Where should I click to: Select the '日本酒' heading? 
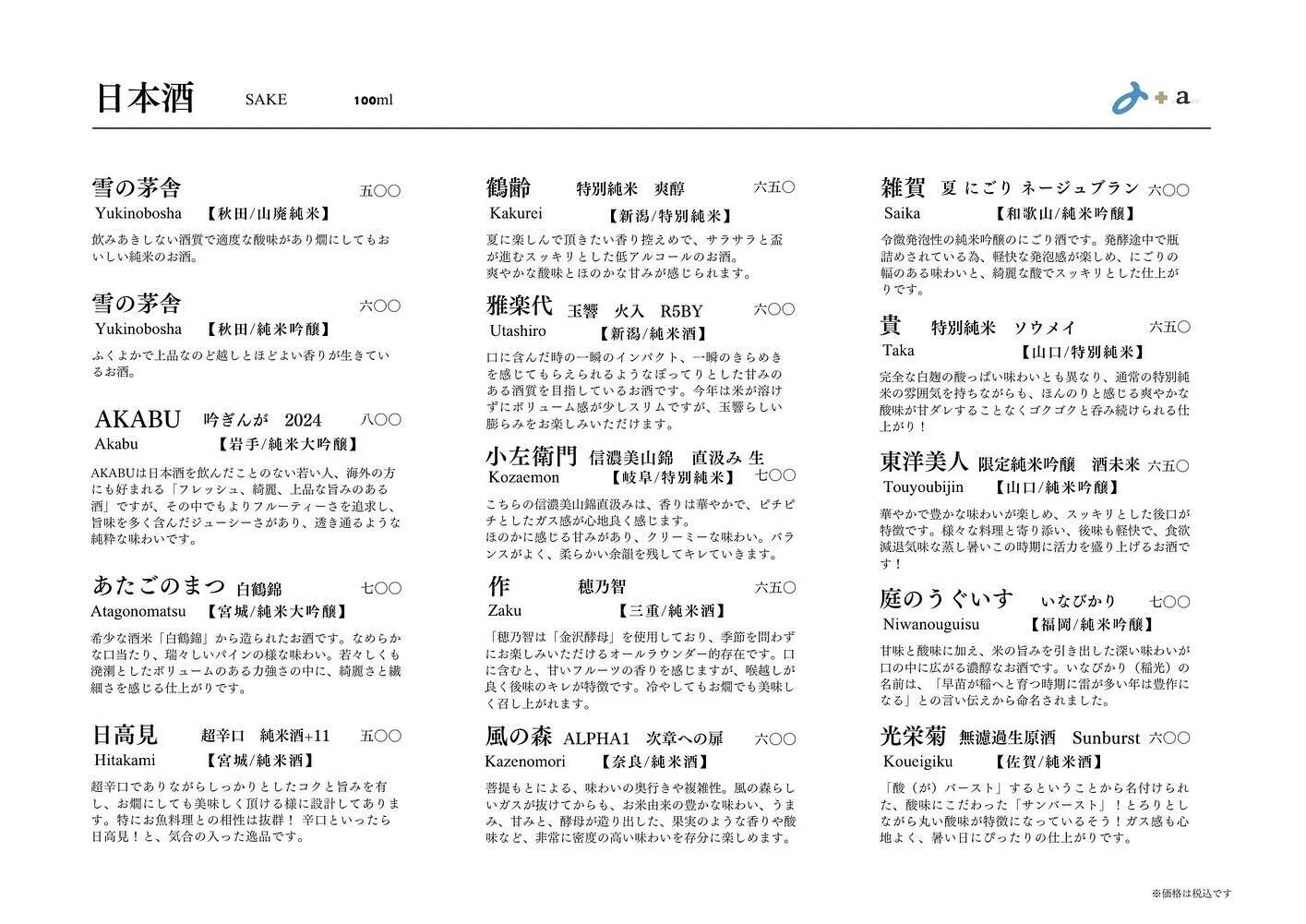pyautogui.click(x=145, y=98)
